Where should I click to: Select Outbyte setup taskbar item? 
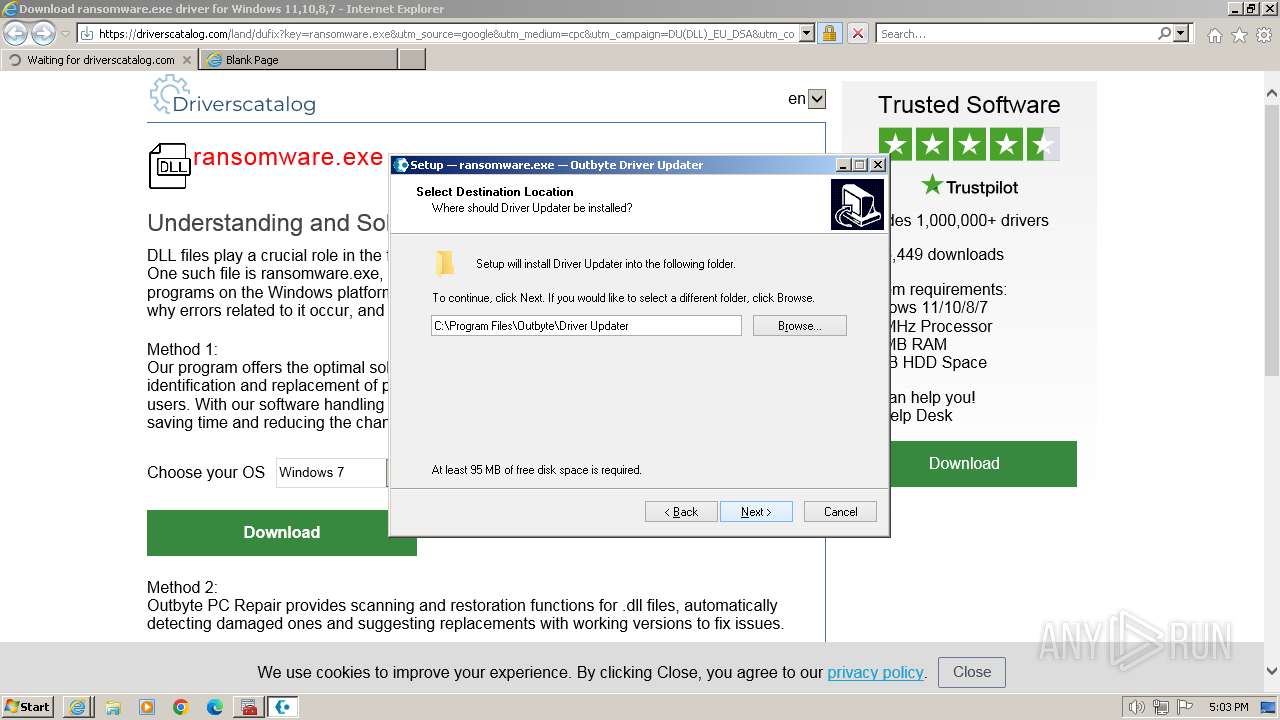click(283, 707)
